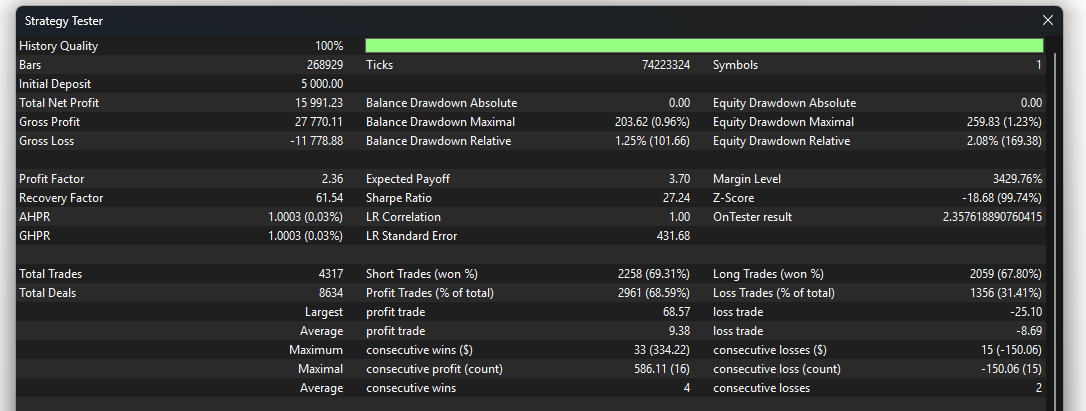Click Balance Drawdown Relative value 1.25% (101.66)
This screenshot has height=411, width=1086.
[652, 141]
